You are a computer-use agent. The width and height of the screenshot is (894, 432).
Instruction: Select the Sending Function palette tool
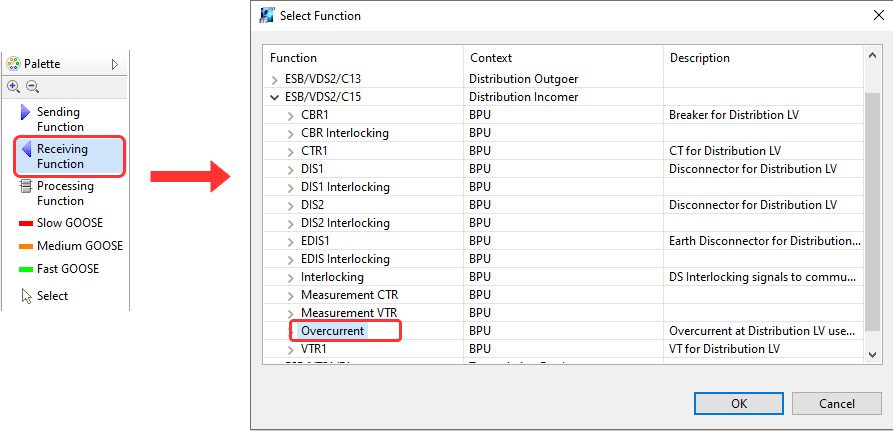(58, 119)
